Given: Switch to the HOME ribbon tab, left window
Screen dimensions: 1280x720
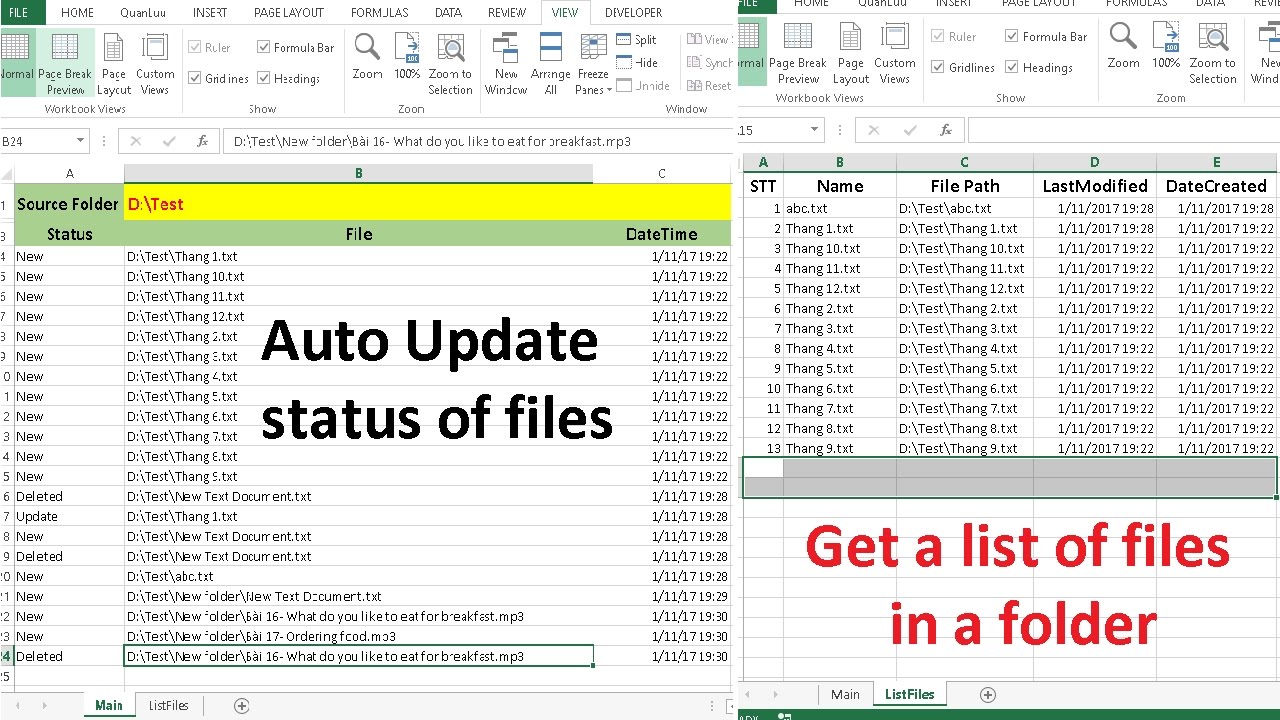Looking at the screenshot, I should [77, 13].
